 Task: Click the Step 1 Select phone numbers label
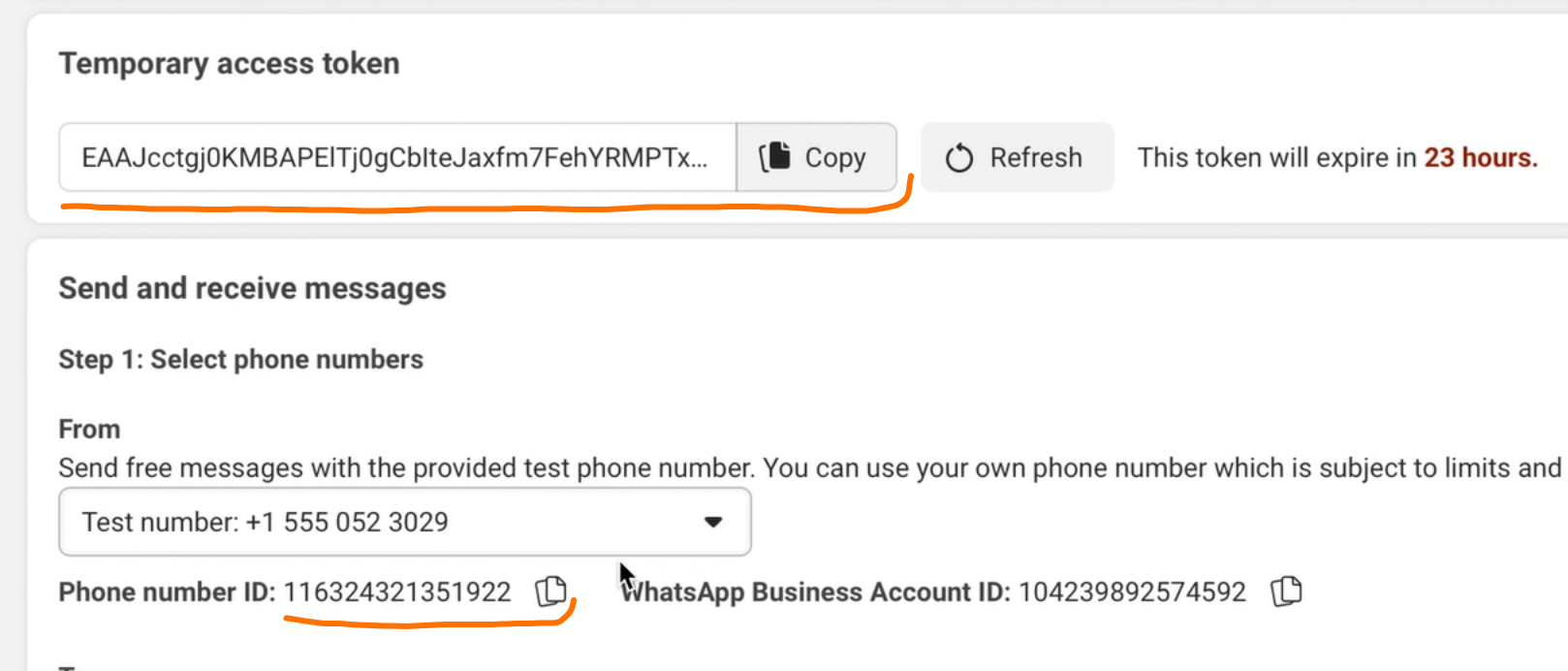tap(240, 359)
